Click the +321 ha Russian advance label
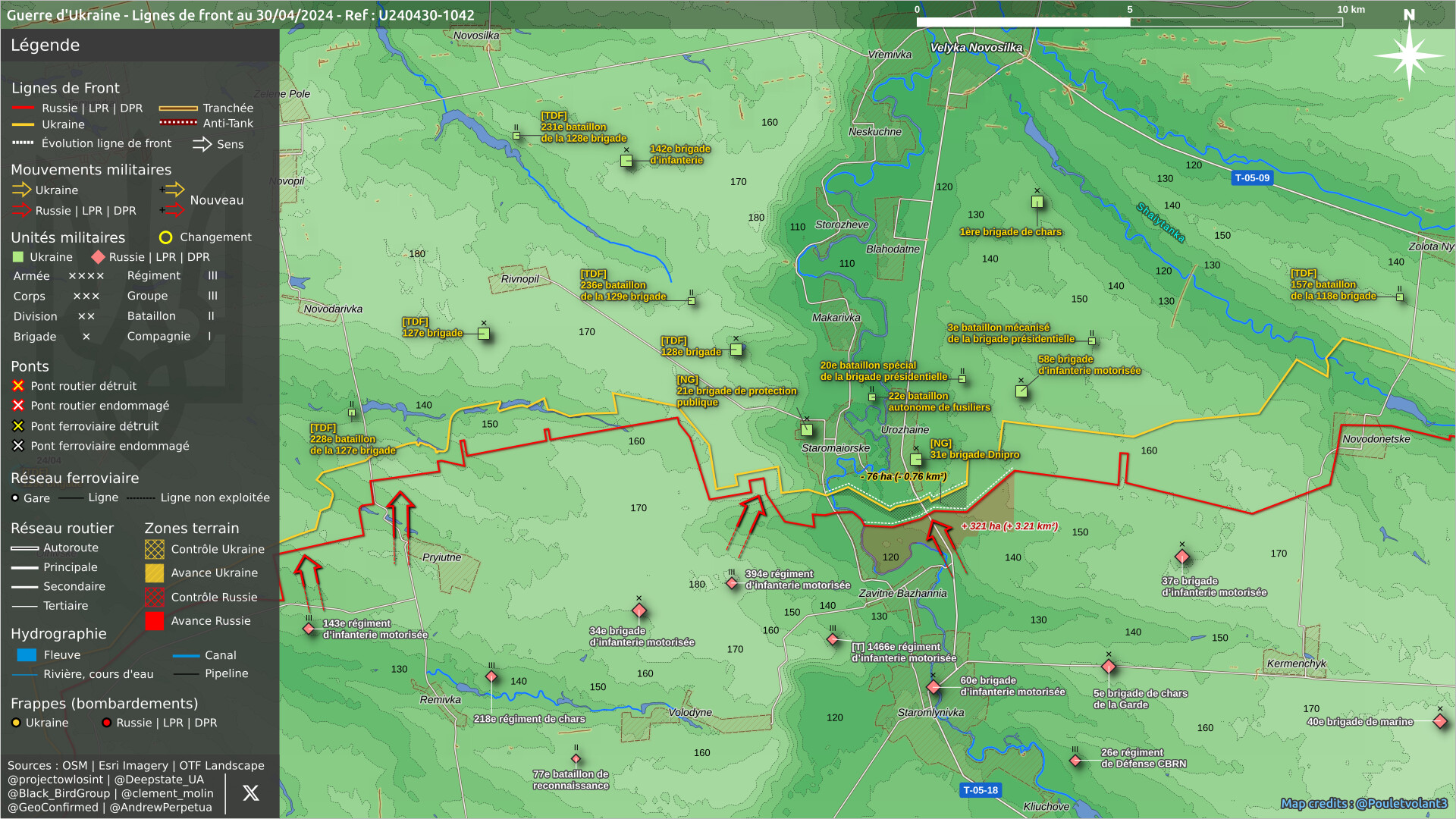Viewport: 1456px width, 819px height. pyautogui.click(x=1009, y=526)
